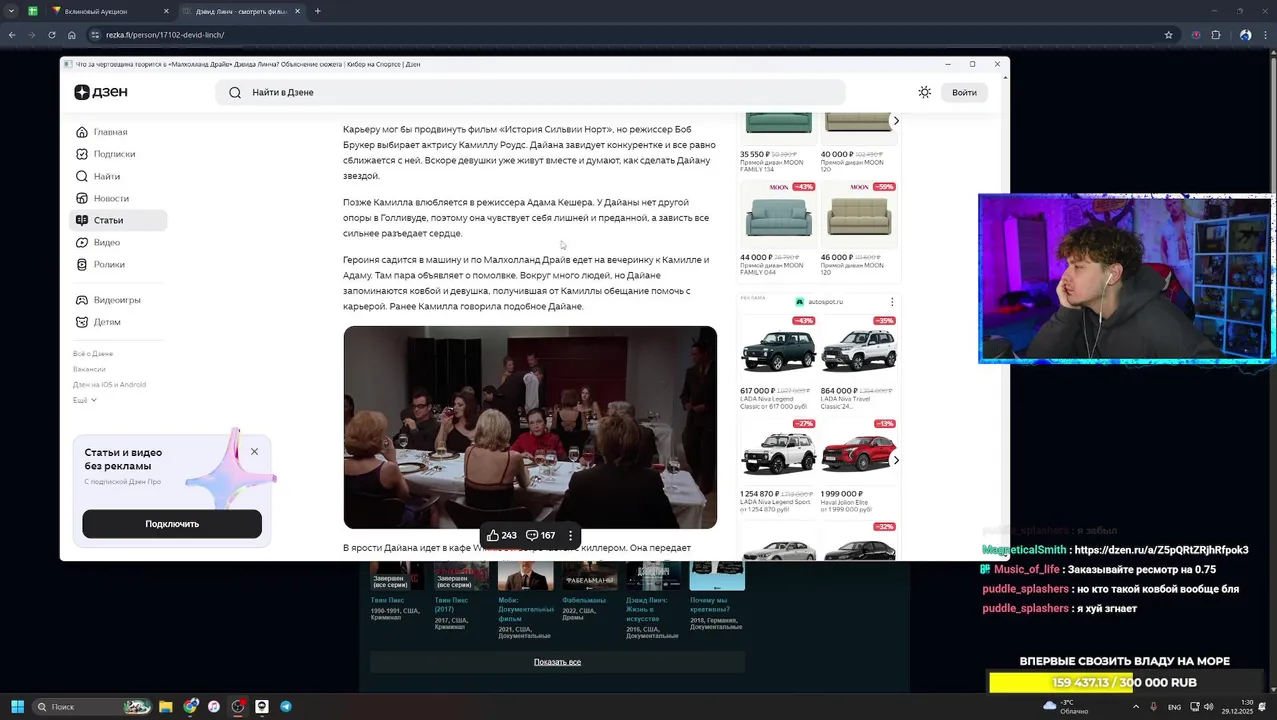Select Найти in the sidebar

tap(106, 176)
